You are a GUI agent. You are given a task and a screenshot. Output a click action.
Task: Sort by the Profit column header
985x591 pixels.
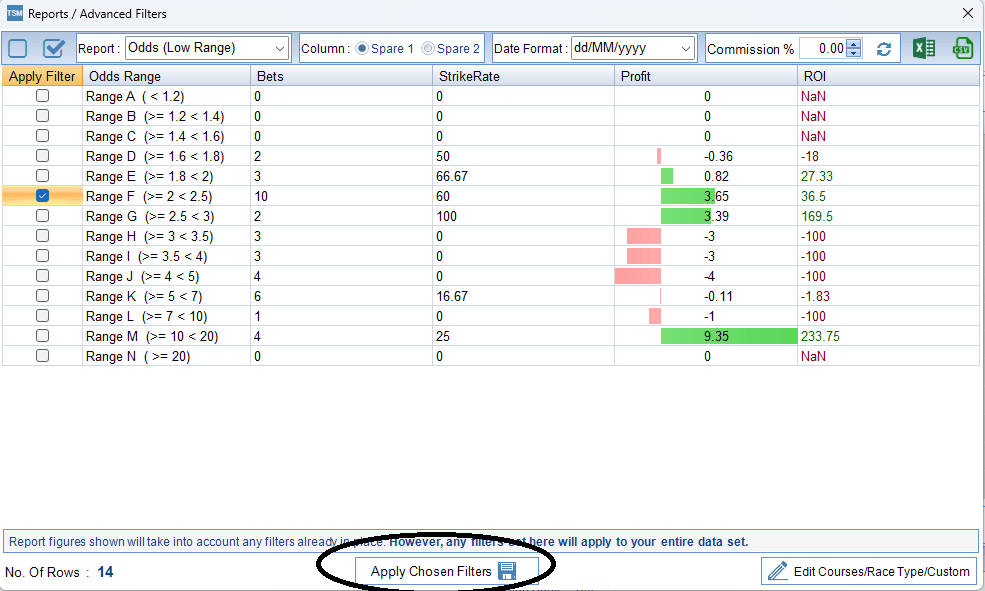coord(636,76)
